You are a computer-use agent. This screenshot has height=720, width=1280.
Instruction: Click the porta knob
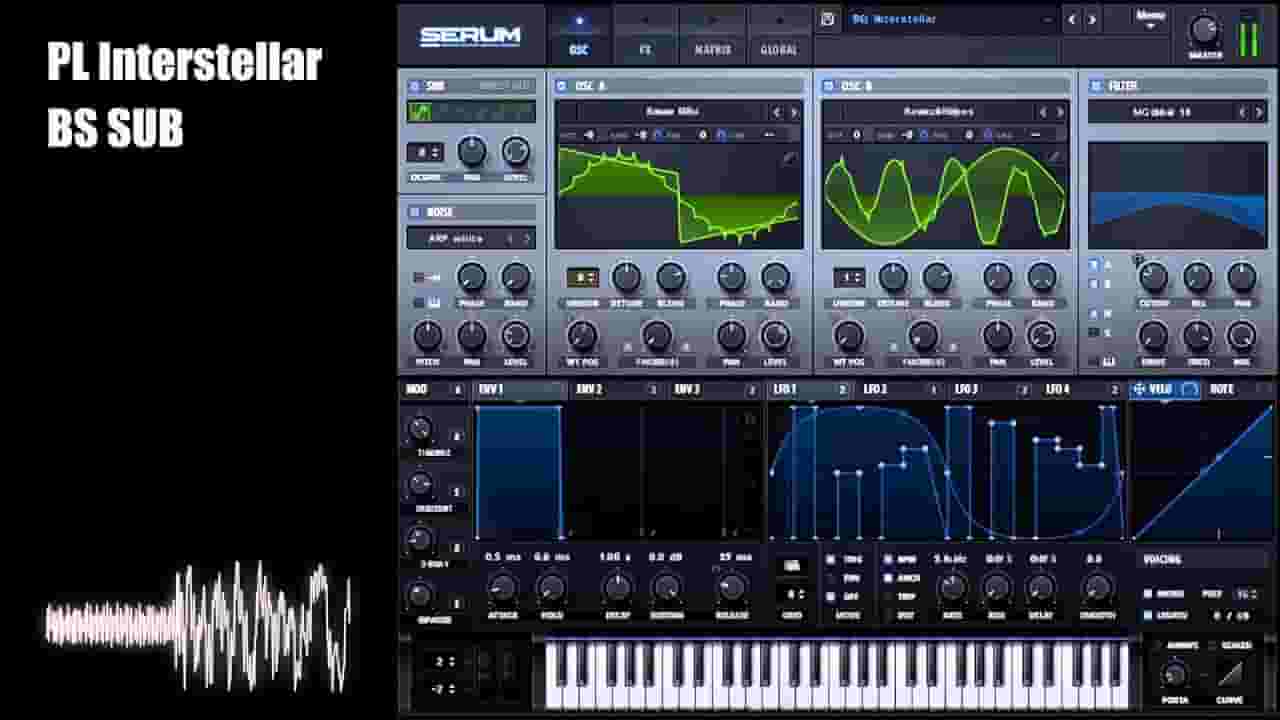[1175, 674]
